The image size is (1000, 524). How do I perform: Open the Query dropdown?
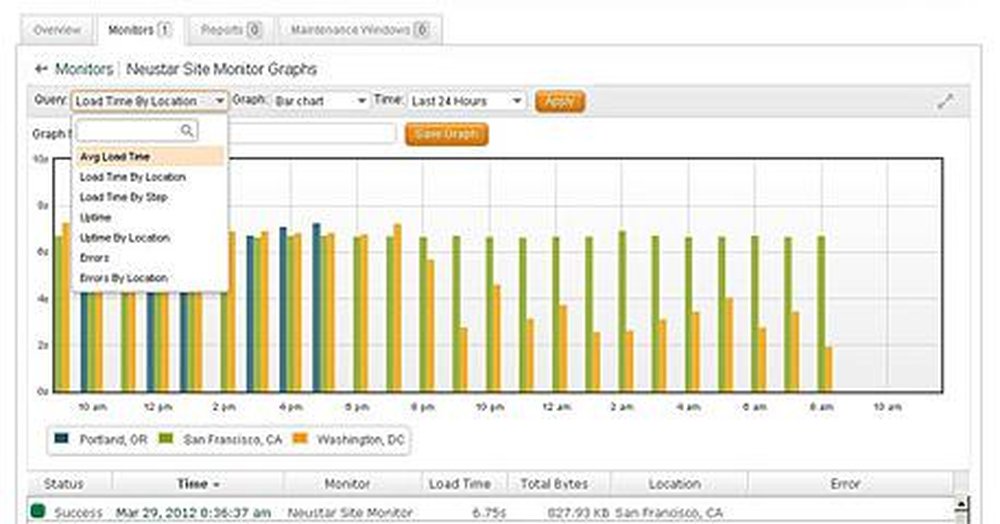pos(149,101)
